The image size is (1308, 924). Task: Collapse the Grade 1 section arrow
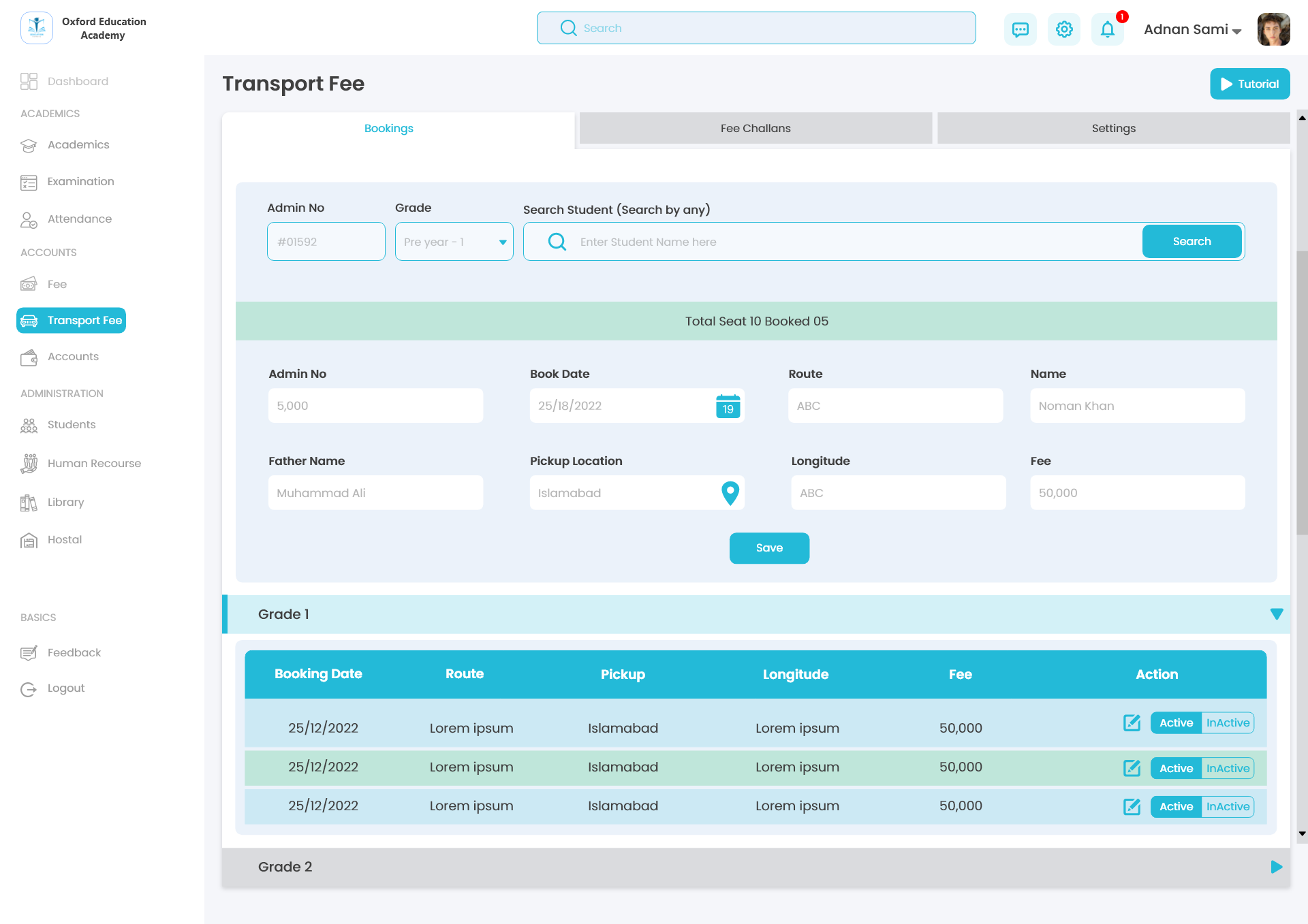coord(1277,614)
